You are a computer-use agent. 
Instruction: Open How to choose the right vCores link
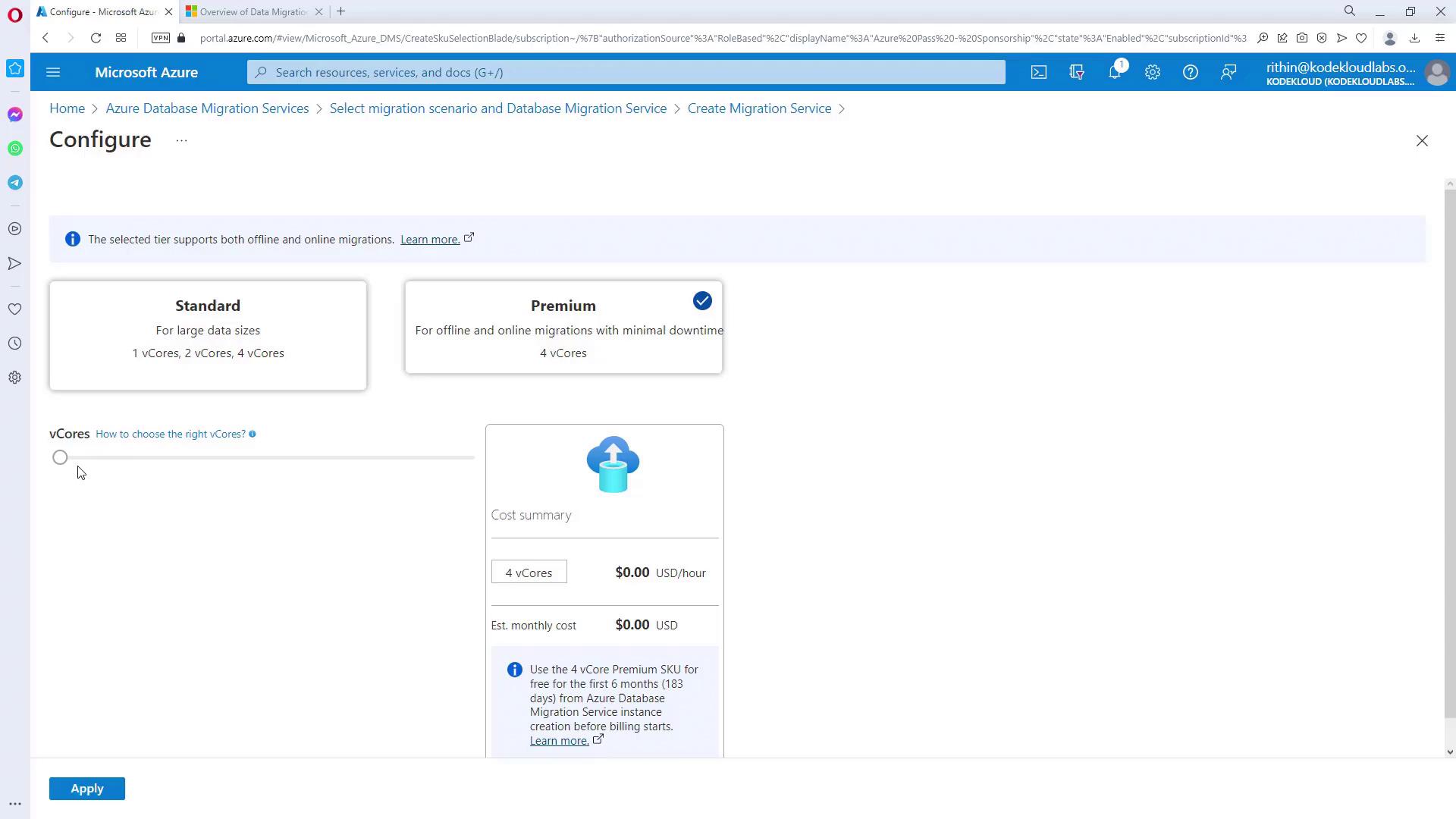click(x=170, y=435)
